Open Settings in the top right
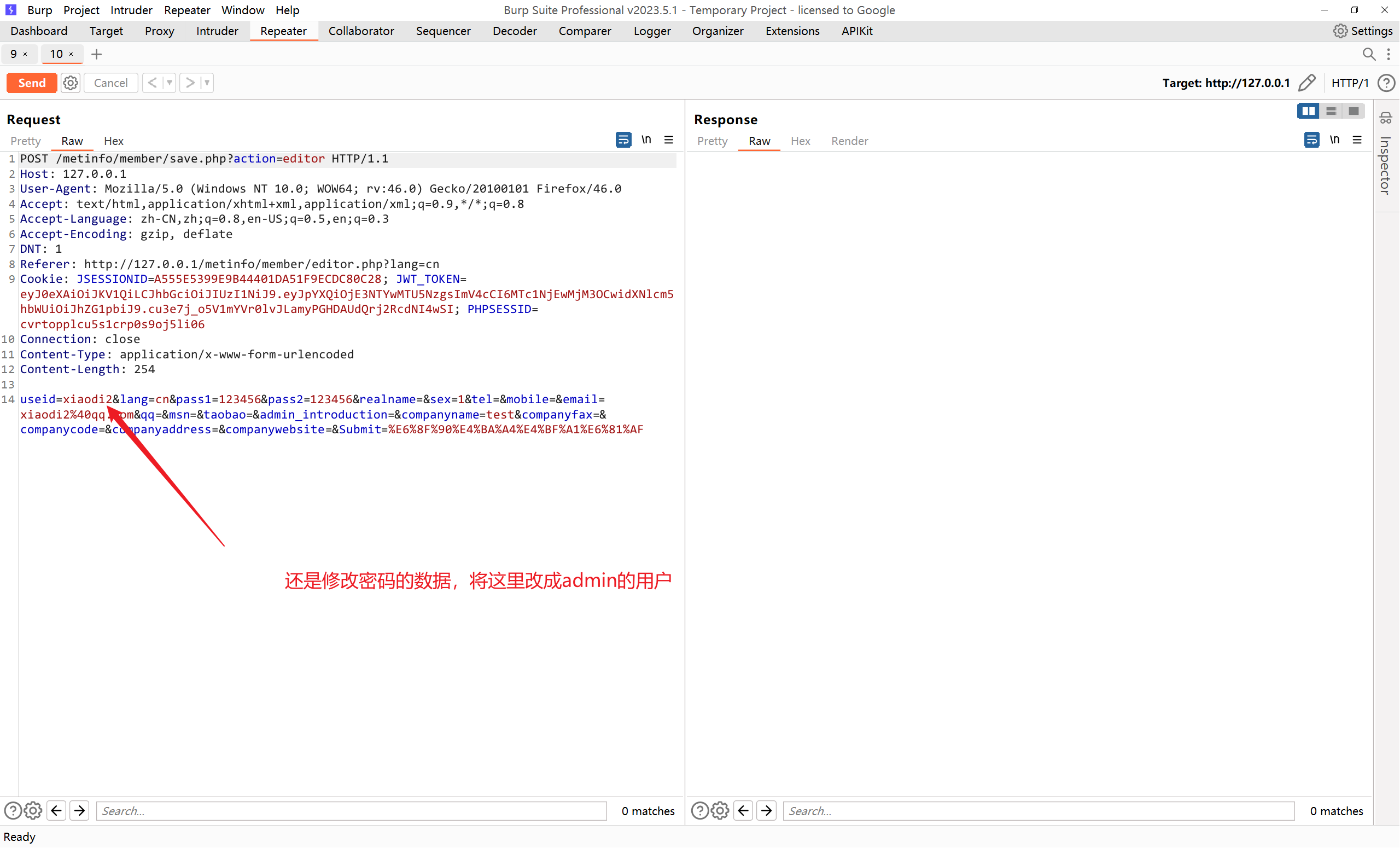This screenshot has width=1400, height=848. click(x=1362, y=31)
